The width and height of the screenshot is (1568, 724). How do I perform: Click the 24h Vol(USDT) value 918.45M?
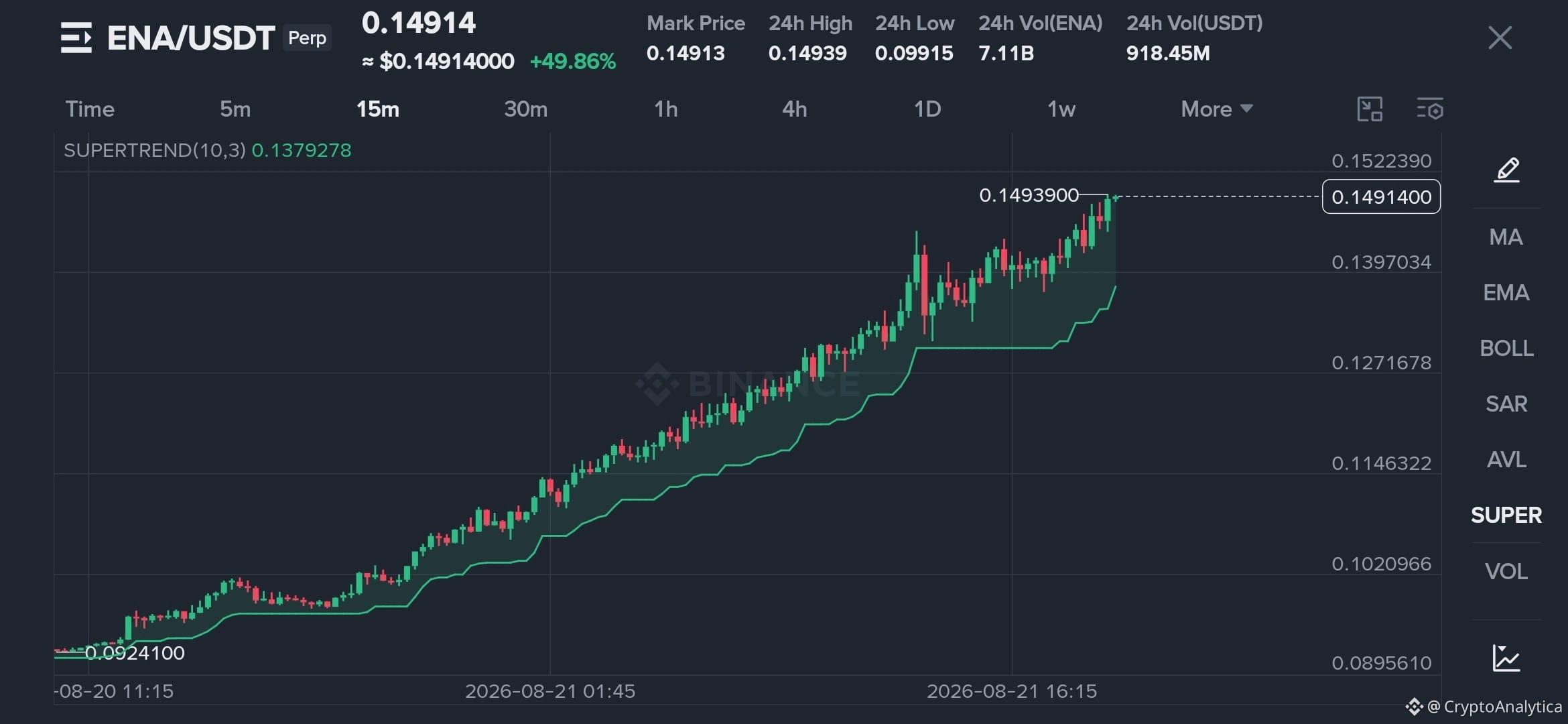pyautogui.click(x=1168, y=53)
